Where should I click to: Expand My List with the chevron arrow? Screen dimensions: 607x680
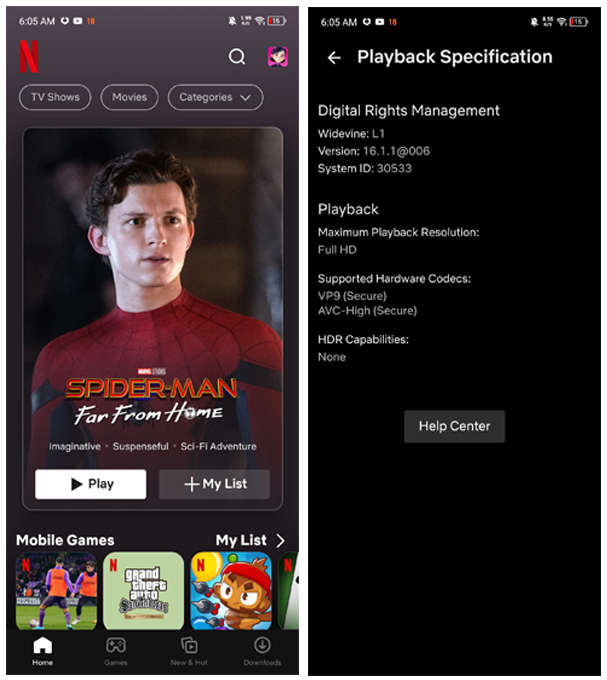(x=281, y=540)
